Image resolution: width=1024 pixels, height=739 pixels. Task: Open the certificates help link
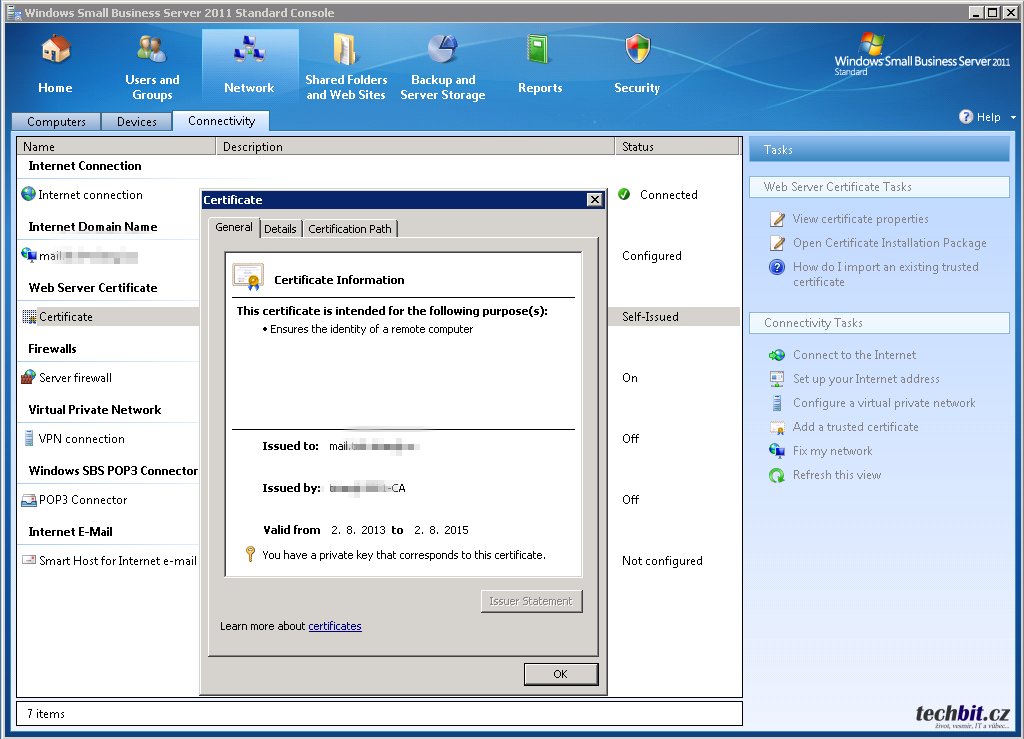click(335, 627)
